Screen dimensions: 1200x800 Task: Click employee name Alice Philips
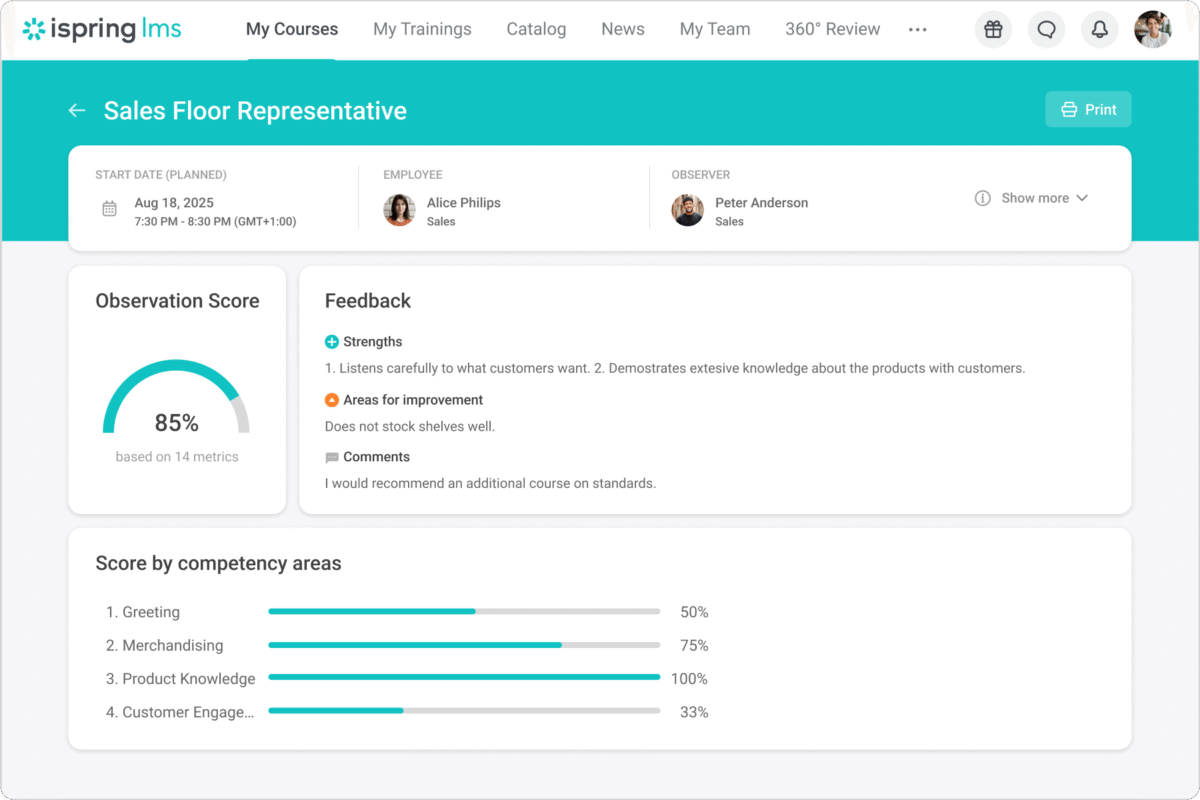[x=463, y=202]
